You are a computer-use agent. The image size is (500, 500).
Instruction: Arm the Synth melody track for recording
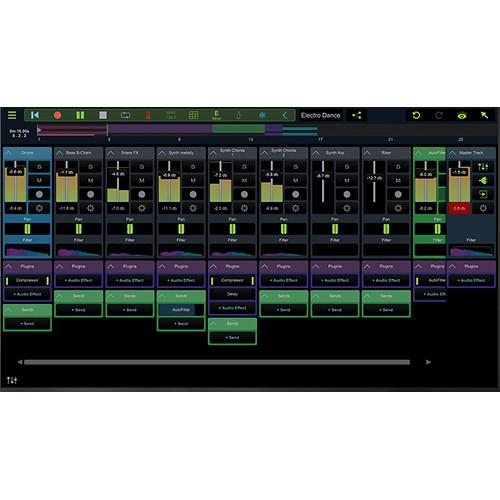point(193,194)
